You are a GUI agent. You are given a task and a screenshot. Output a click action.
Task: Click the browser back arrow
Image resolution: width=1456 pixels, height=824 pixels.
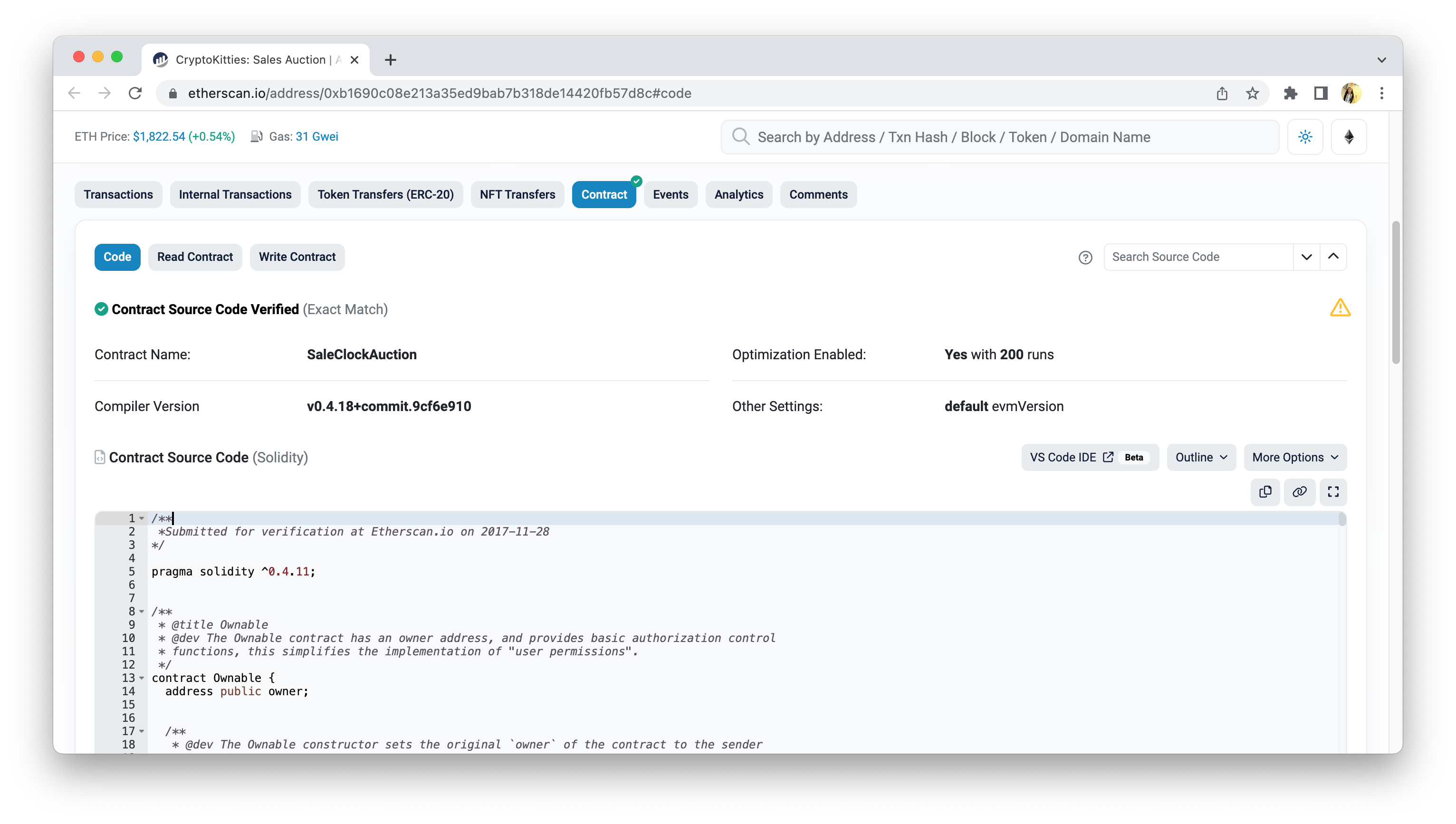tap(74, 94)
